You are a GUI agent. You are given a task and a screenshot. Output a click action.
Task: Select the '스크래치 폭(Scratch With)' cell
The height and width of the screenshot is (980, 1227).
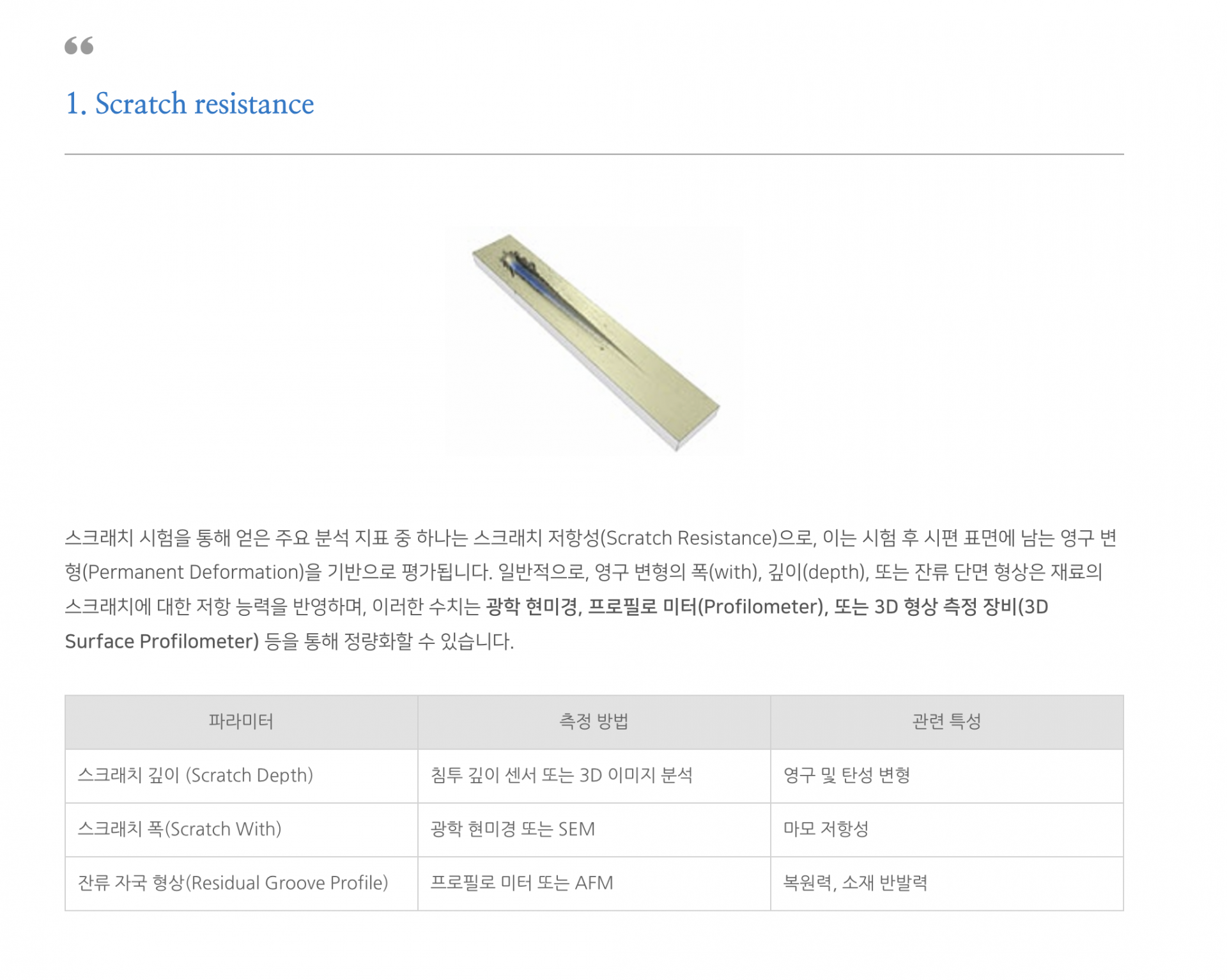(x=241, y=829)
